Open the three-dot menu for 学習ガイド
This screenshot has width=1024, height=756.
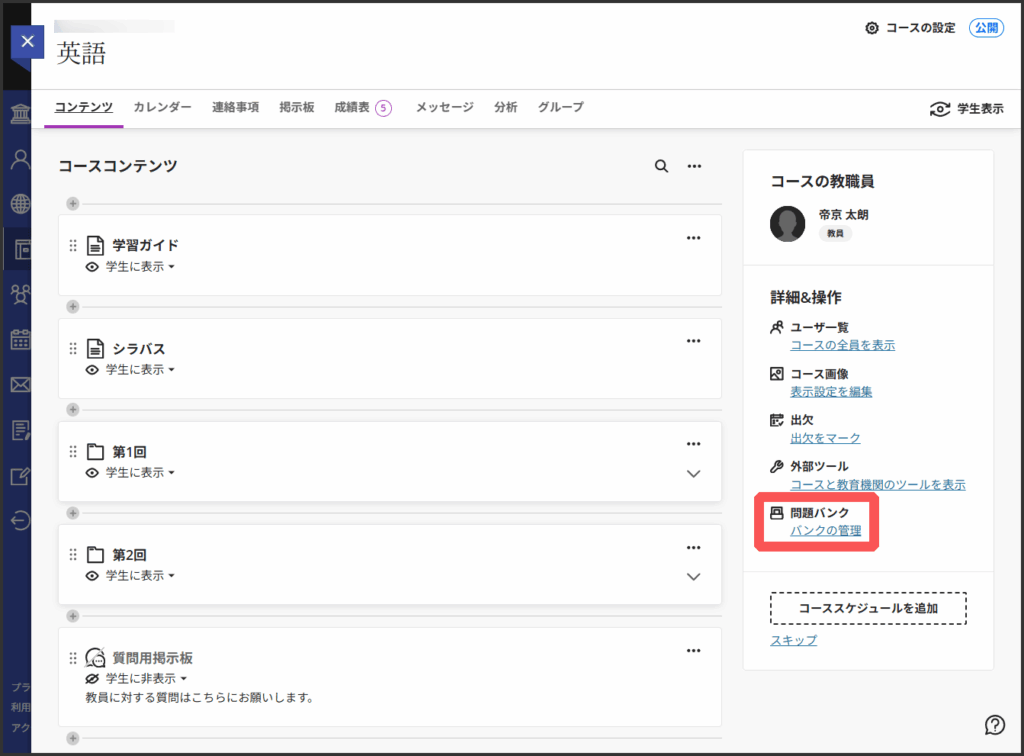(693, 238)
